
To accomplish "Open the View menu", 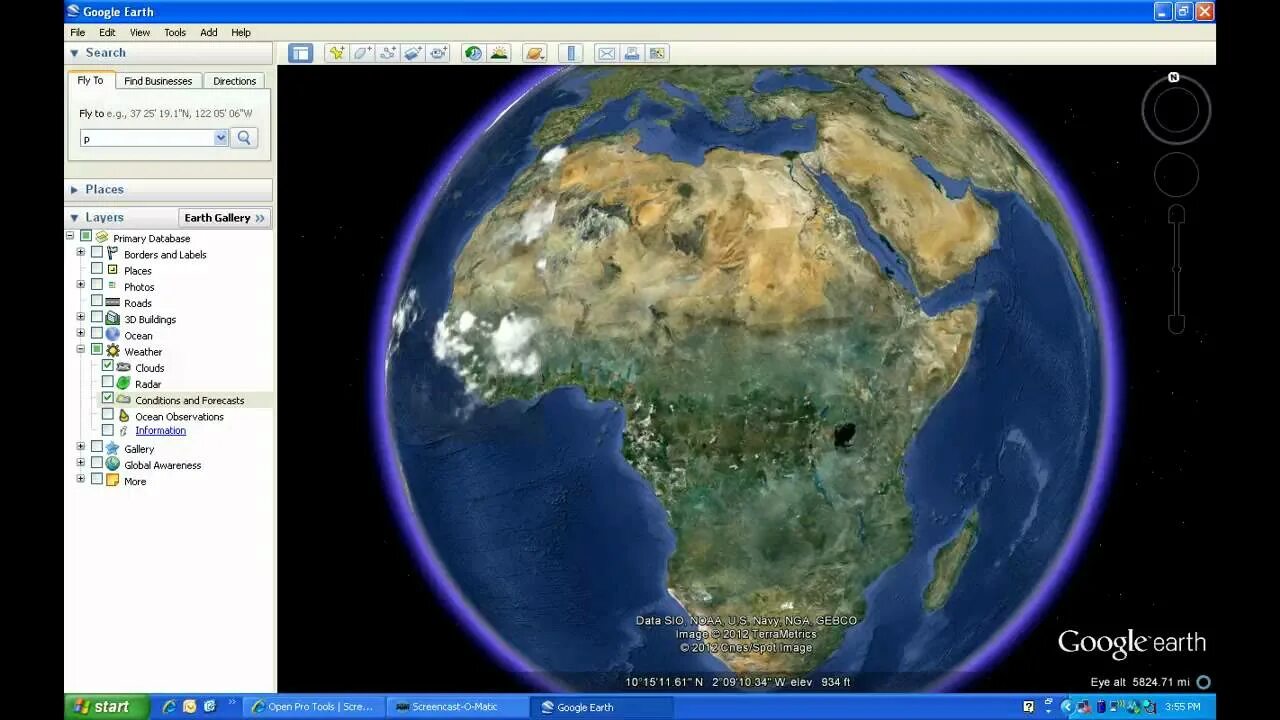I will coord(140,32).
